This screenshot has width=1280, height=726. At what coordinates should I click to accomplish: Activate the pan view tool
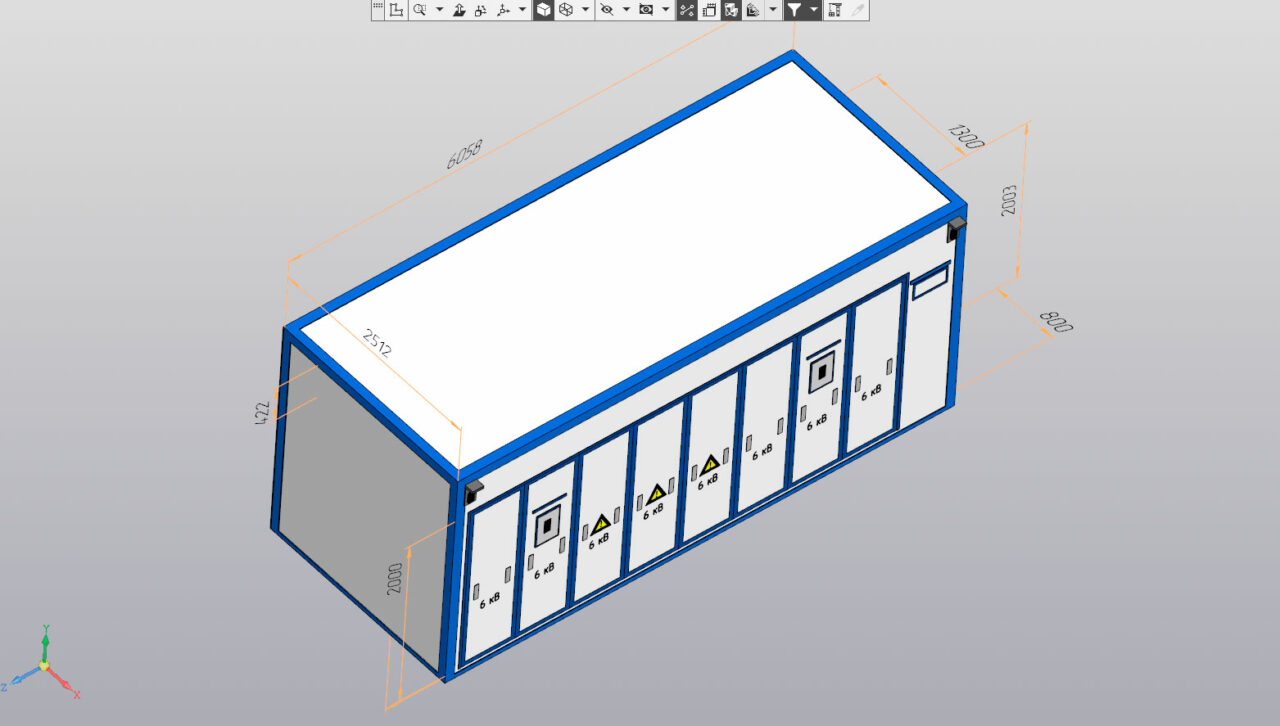[459, 10]
